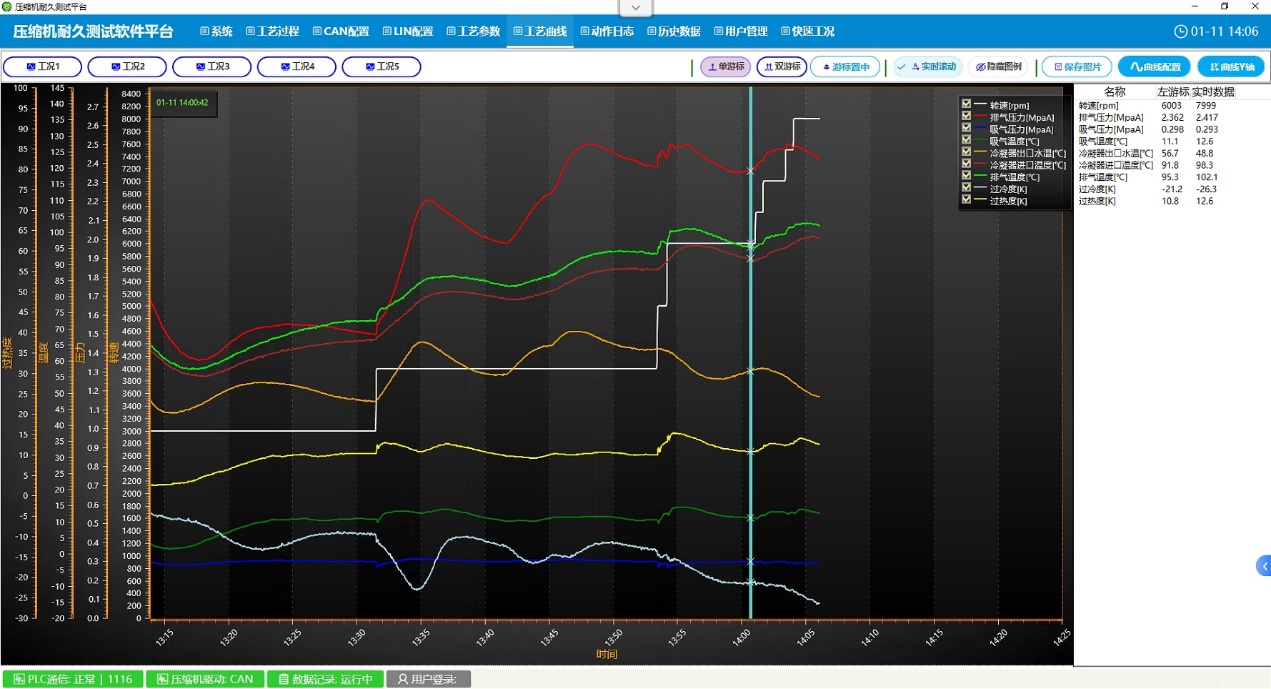
Task: Select the 工况1 curve button
Action: [42, 67]
